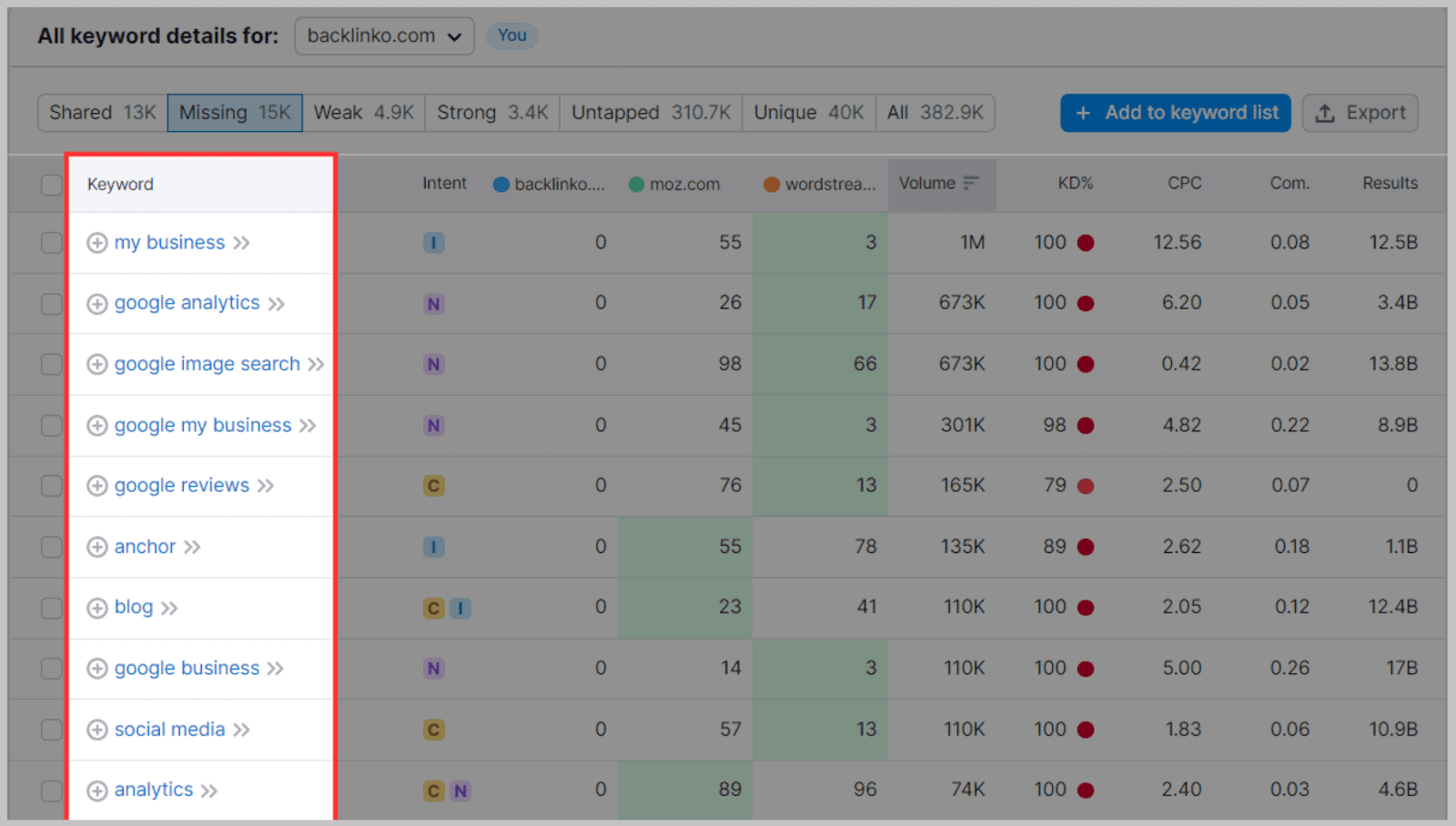1456x826 pixels.
Task: Click the Informational intent badge for 'my business'
Action: 434,243
